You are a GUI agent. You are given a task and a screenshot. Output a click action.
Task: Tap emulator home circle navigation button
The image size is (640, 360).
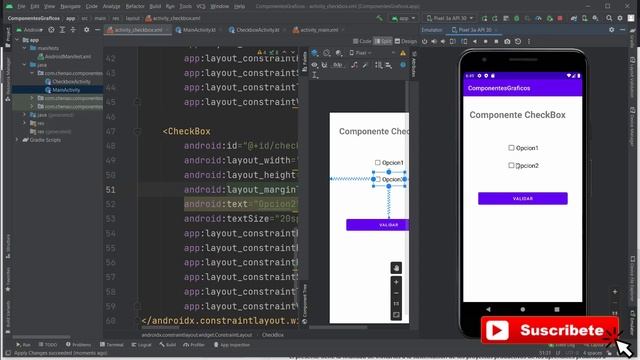pos(522,309)
